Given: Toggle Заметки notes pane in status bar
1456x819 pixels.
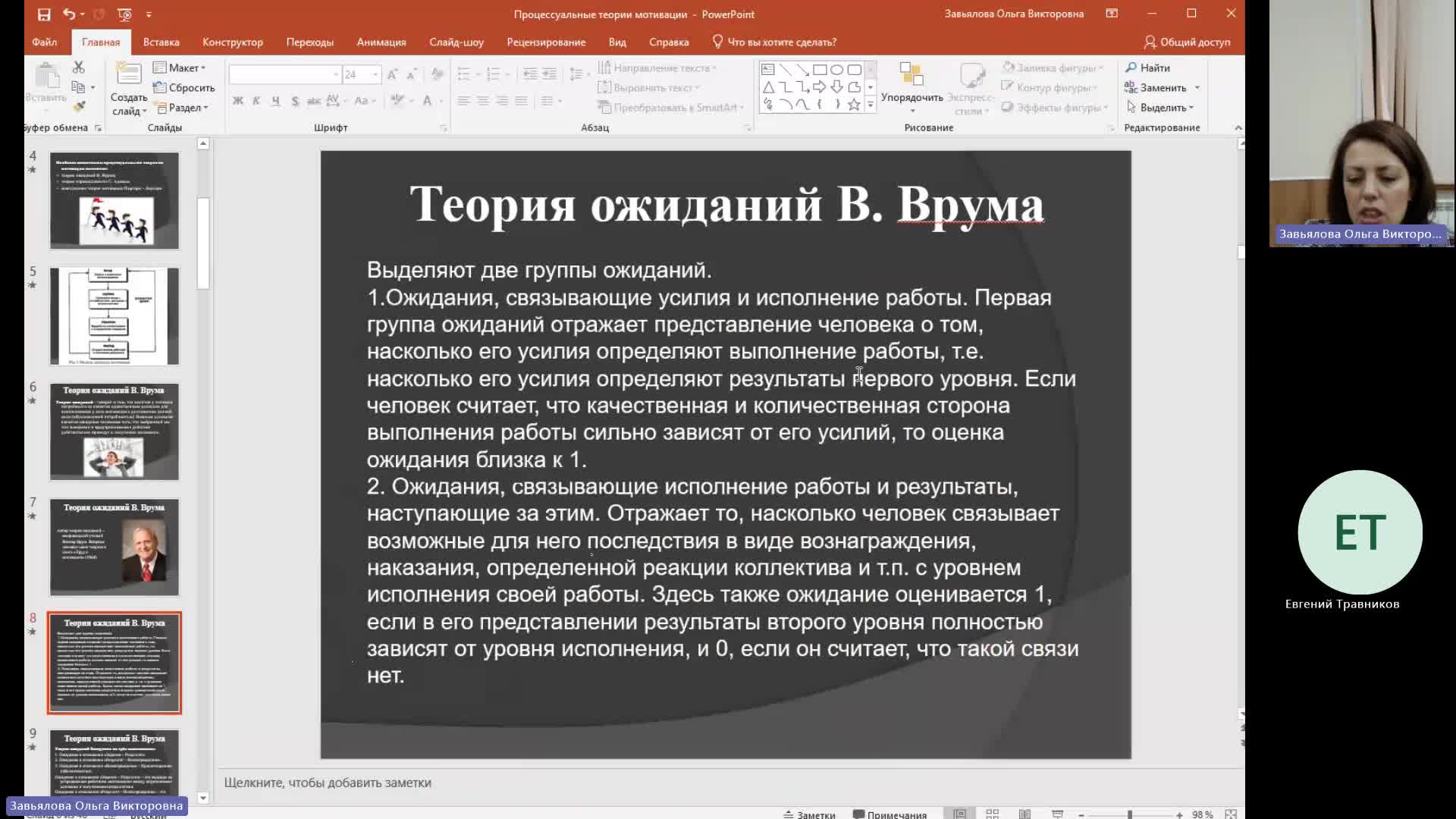Looking at the screenshot, I should (x=809, y=814).
